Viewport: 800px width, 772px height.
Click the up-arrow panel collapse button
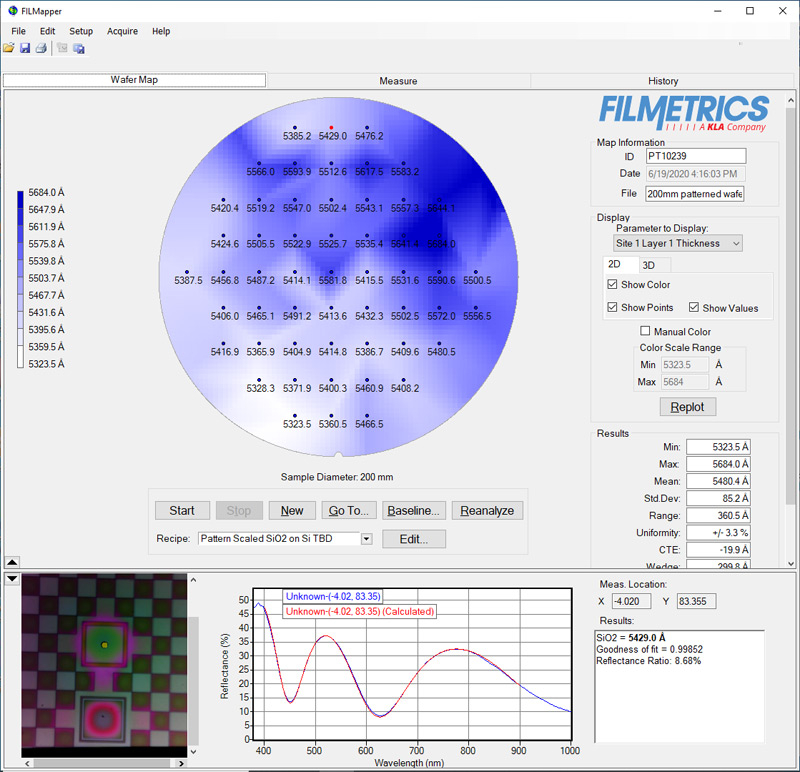coord(11,562)
